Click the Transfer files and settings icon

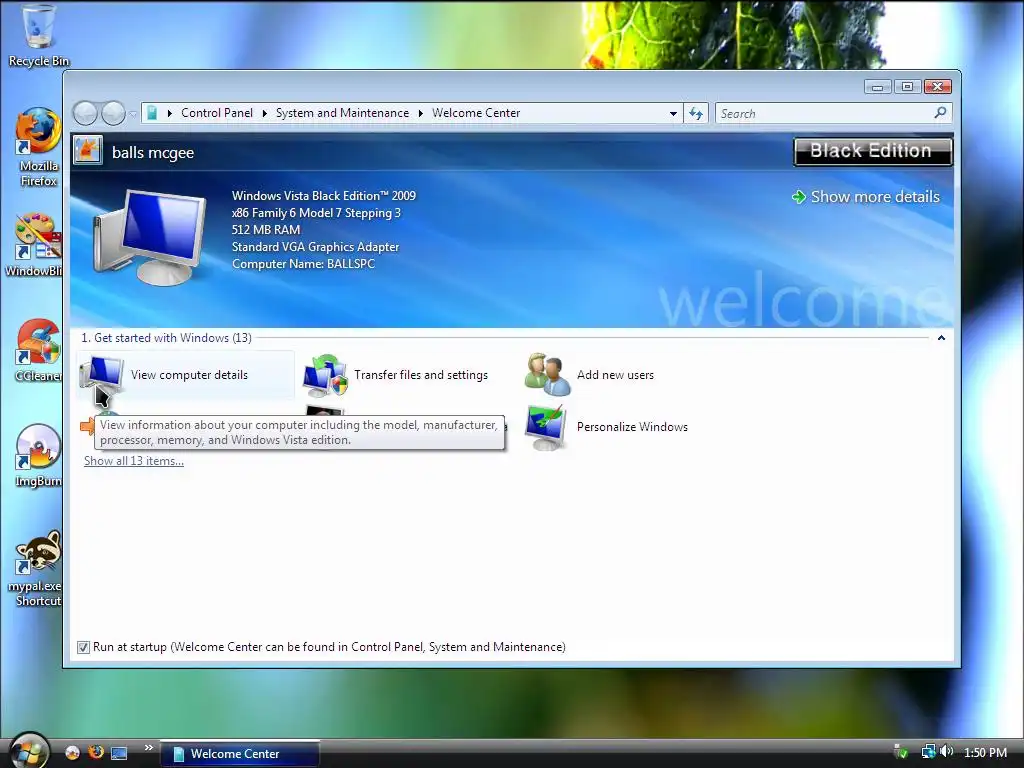coord(325,376)
